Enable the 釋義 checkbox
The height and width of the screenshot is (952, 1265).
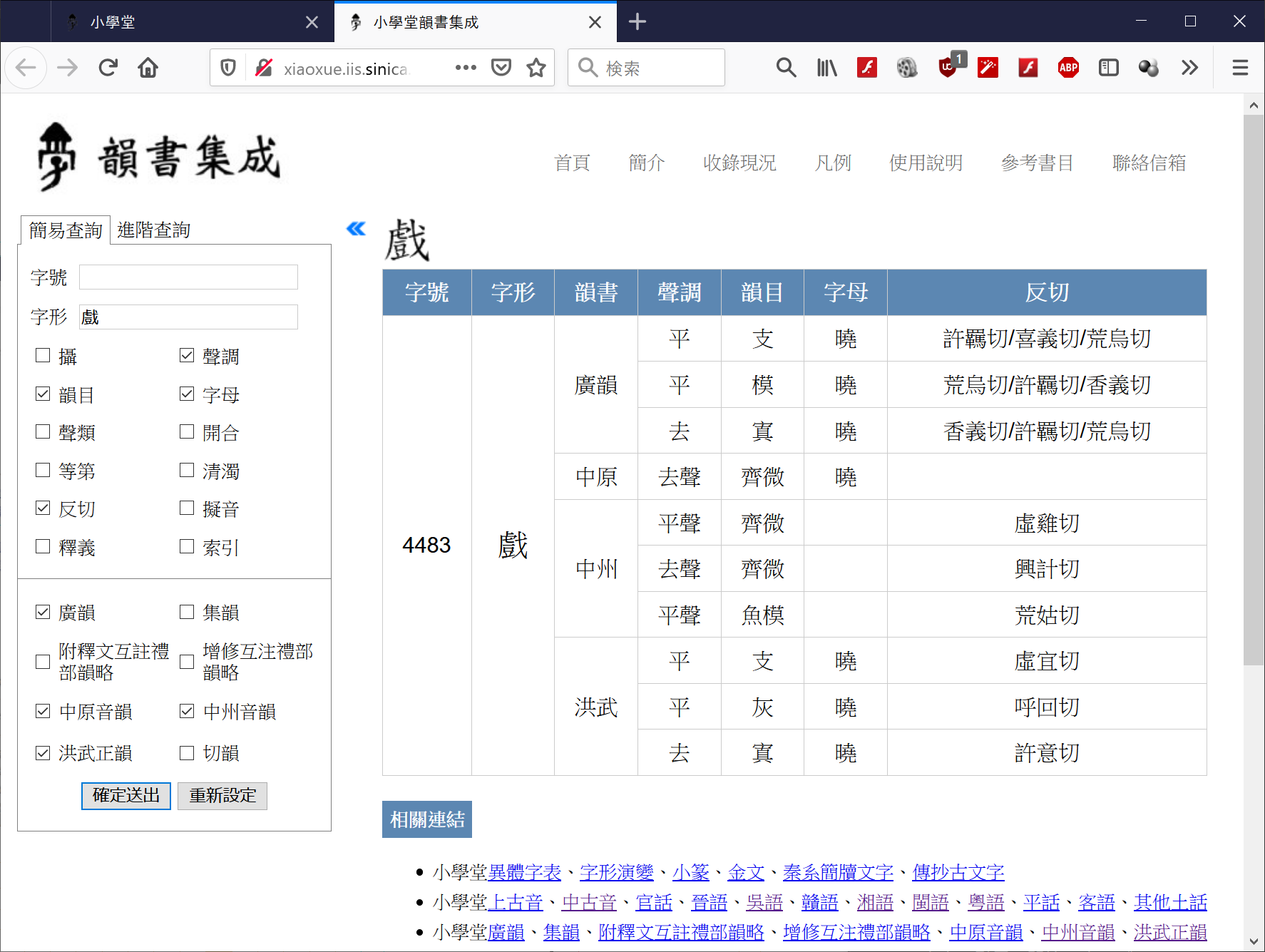point(43,546)
